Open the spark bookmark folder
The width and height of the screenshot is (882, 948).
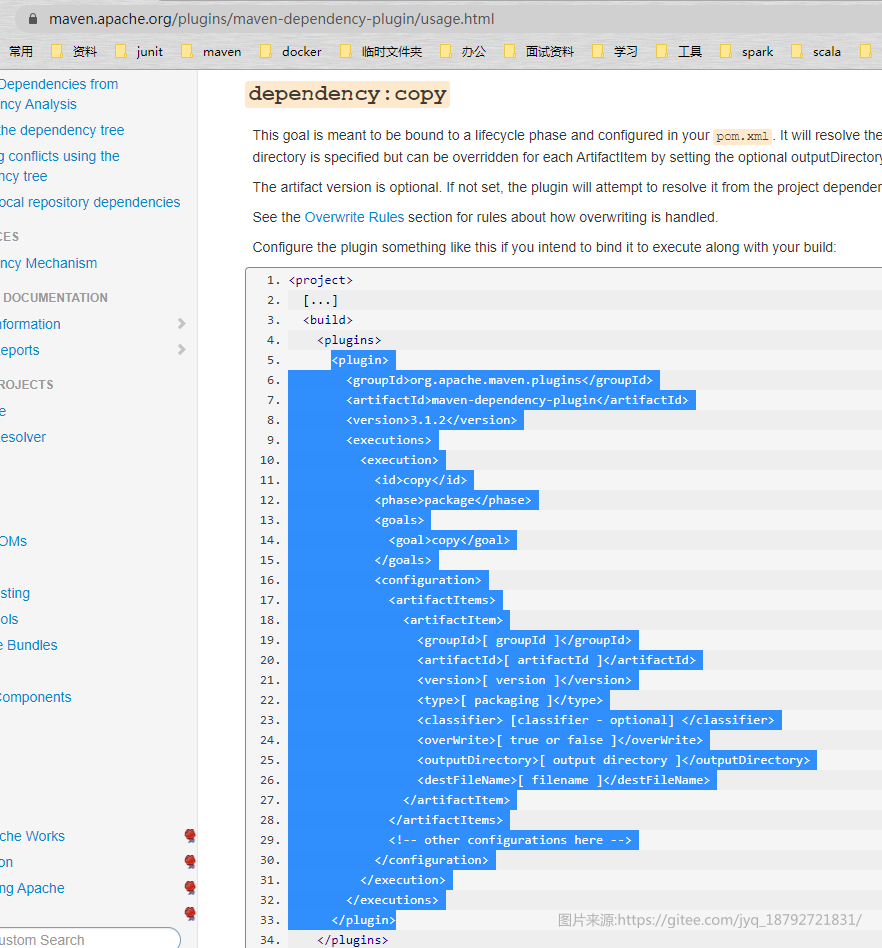tap(747, 51)
